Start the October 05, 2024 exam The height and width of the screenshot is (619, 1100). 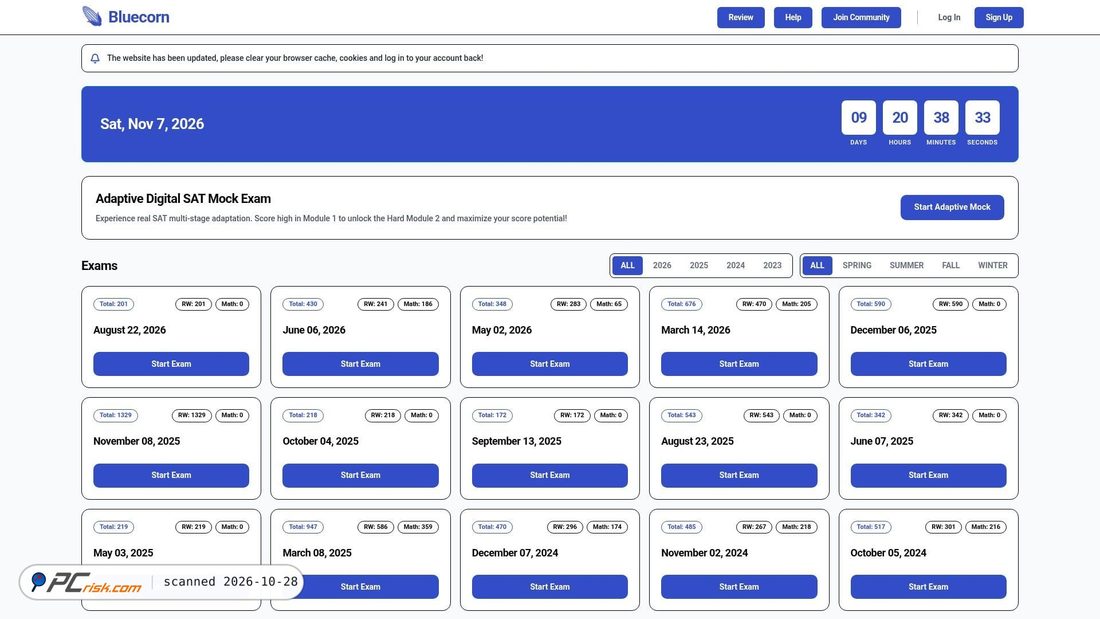click(x=928, y=587)
